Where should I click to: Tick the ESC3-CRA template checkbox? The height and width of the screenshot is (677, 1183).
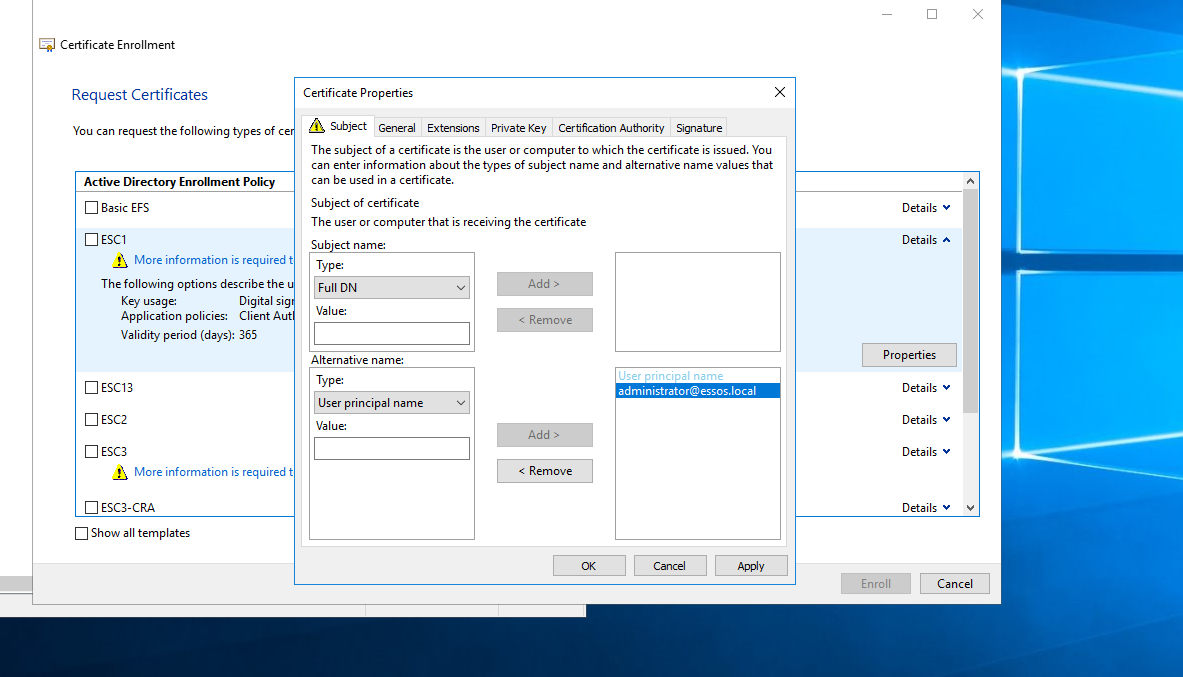[x=91, y=507]
